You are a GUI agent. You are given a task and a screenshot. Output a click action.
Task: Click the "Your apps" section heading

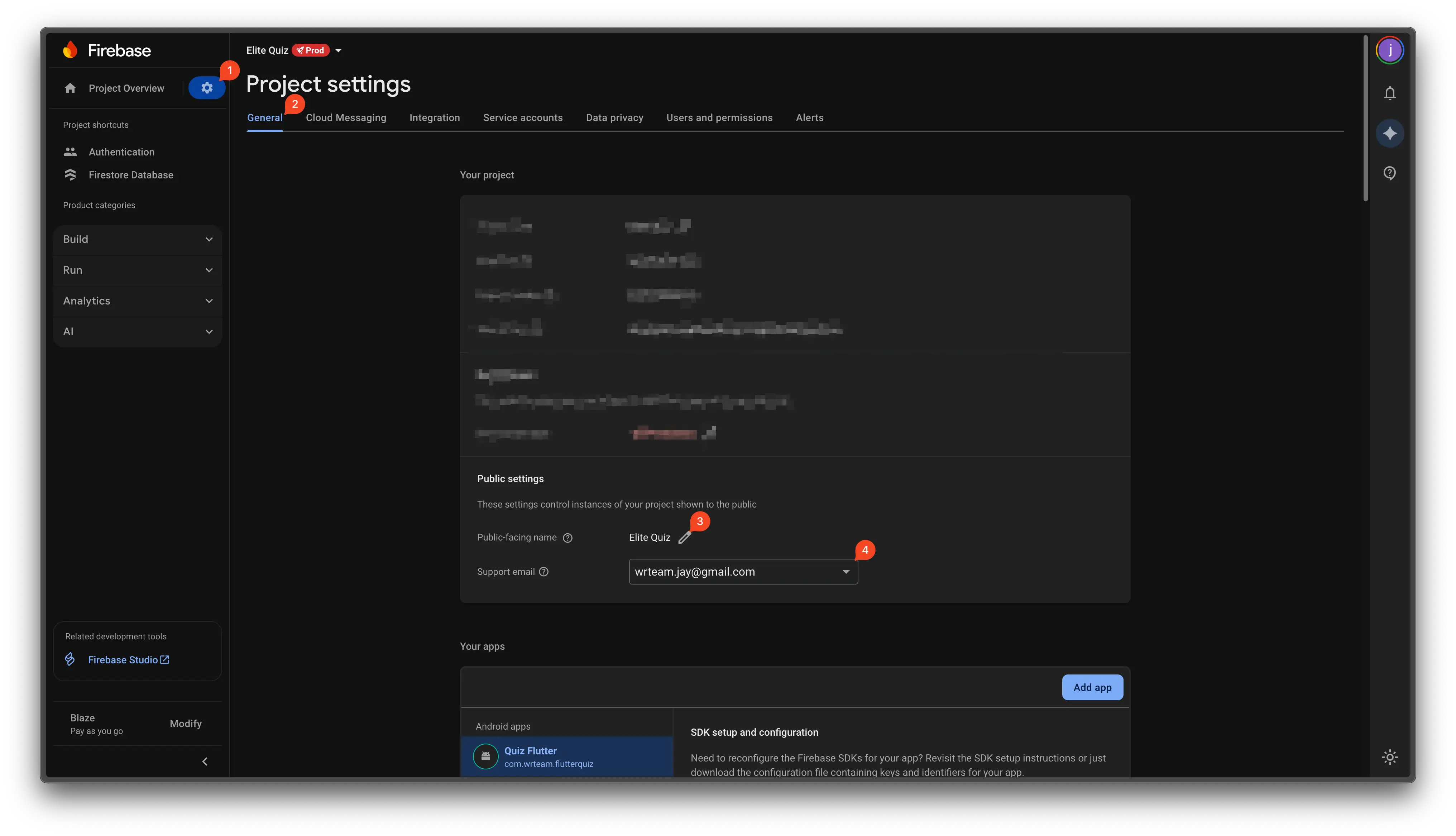pos(482,646)
